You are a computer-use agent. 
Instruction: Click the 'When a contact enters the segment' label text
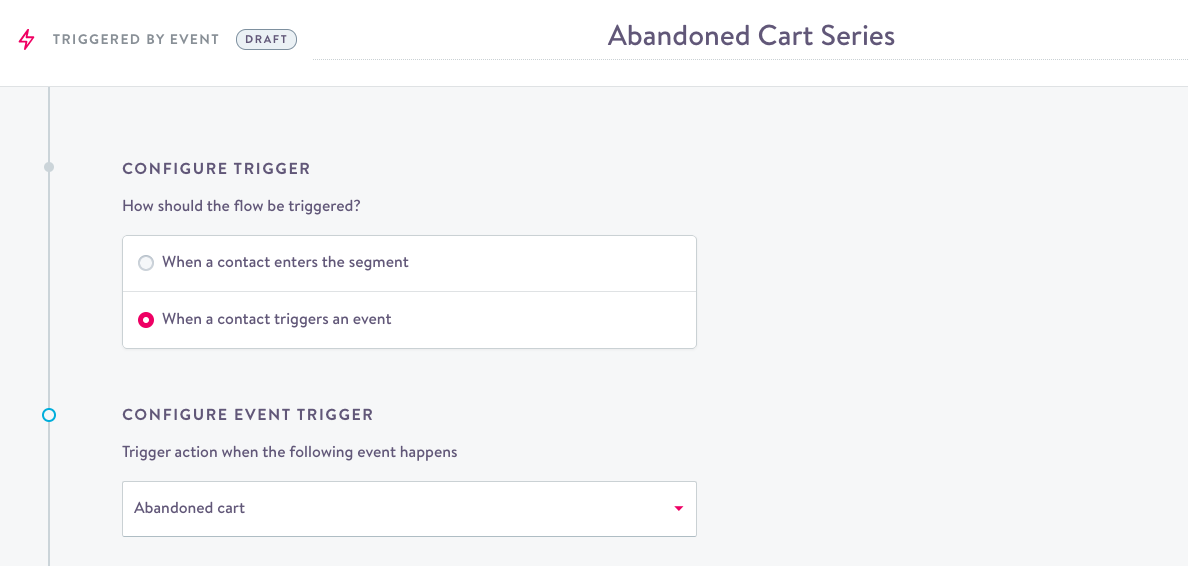285,262
